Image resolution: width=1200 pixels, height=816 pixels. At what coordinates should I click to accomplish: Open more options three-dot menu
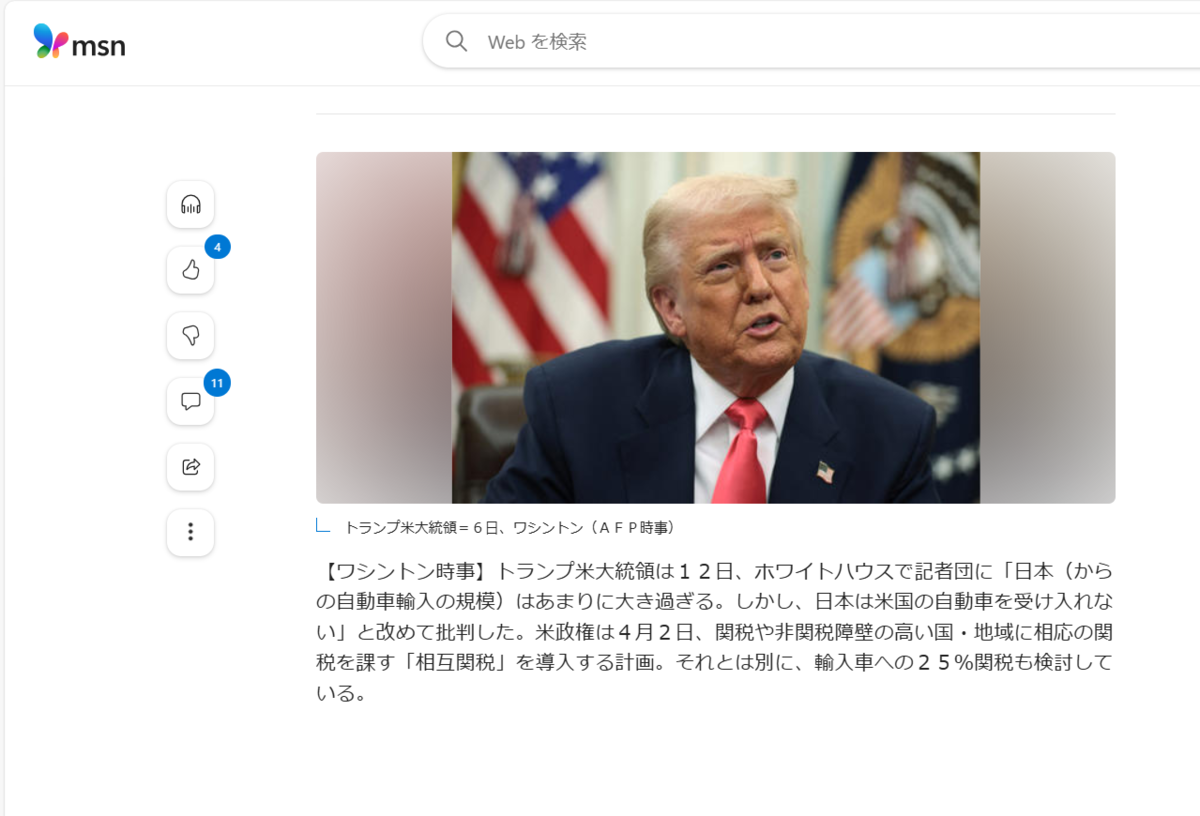[x=190, y=532]
